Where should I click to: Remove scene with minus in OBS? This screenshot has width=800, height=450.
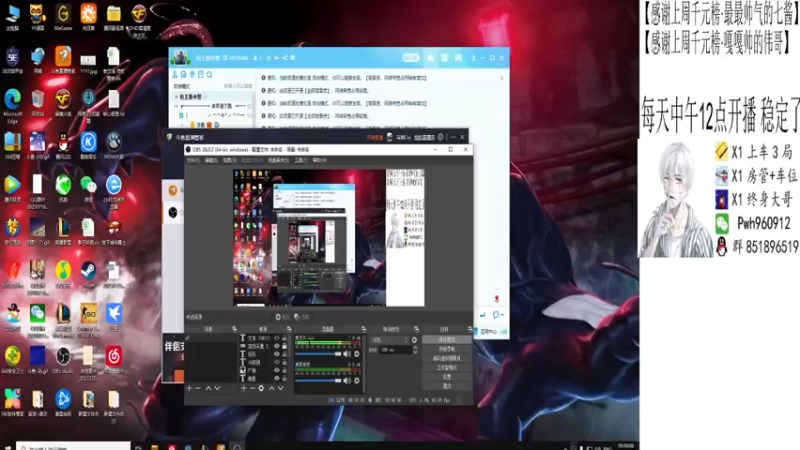pyautogui.click(x=198, y=388)
